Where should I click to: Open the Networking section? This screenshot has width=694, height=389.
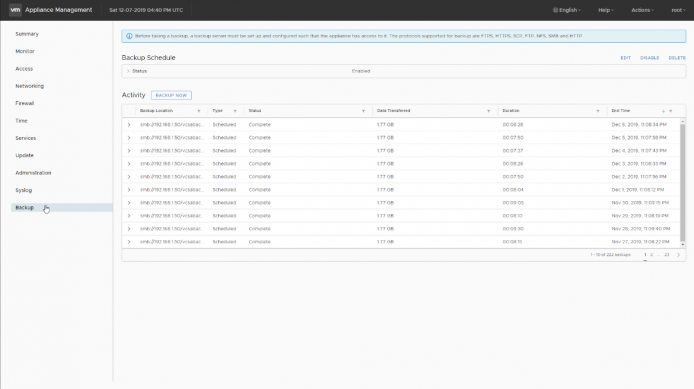(x=30, y=86)
